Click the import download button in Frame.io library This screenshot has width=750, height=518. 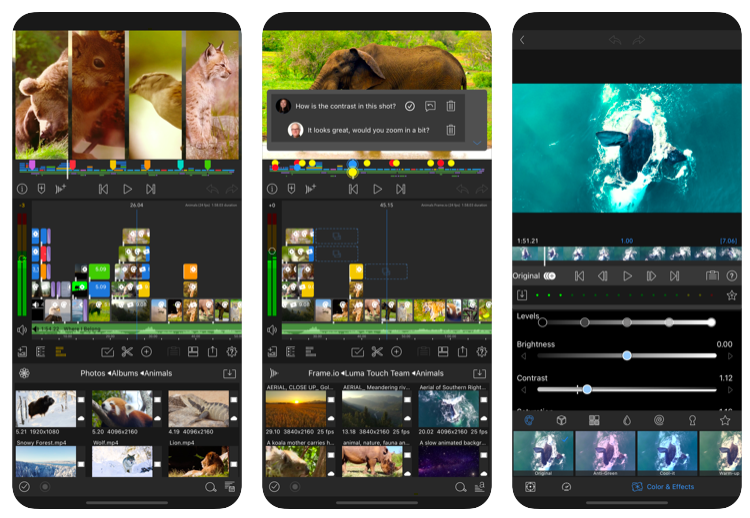click(x=479, y=373)
